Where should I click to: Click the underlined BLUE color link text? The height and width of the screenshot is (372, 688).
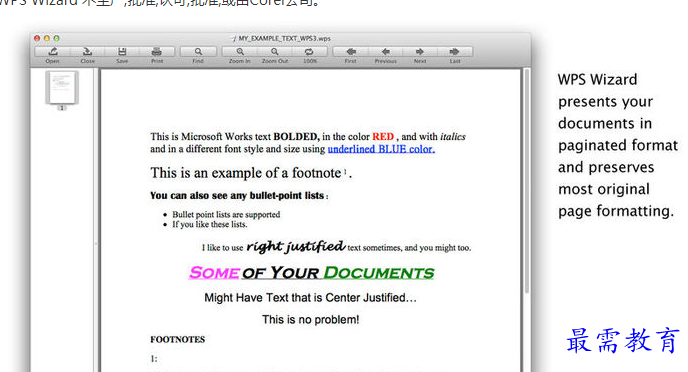click(x=381, y=149)
